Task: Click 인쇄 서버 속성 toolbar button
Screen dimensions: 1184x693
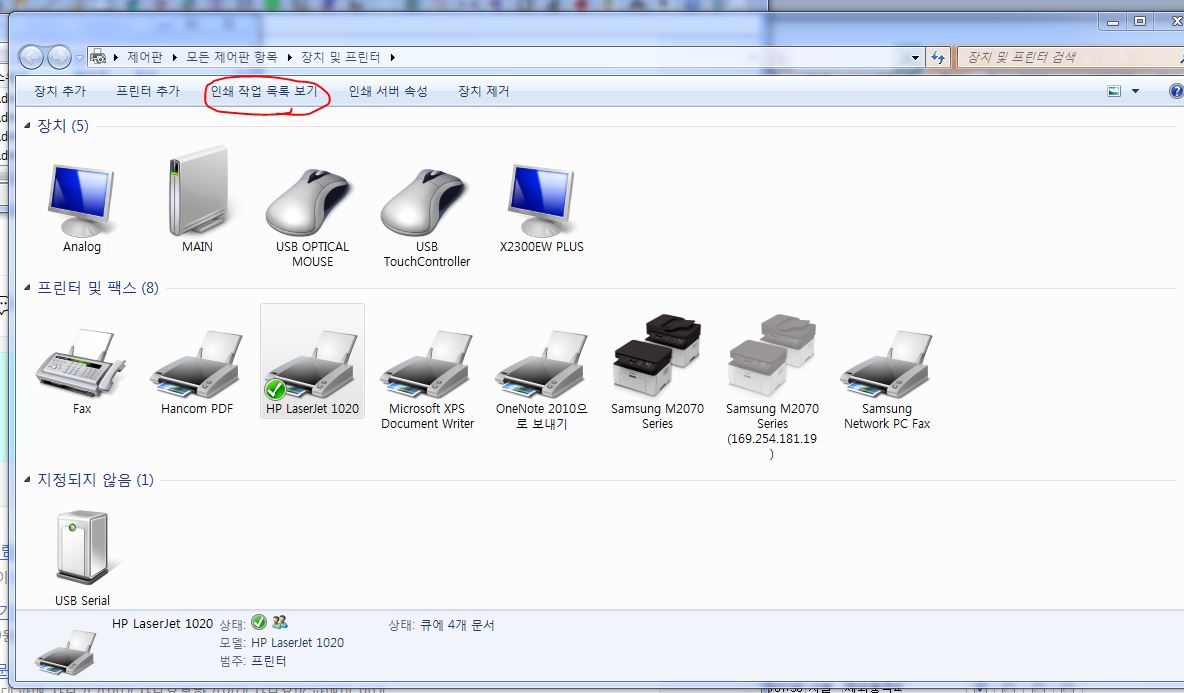Action: pyautogui.click(x=388, y=91)
